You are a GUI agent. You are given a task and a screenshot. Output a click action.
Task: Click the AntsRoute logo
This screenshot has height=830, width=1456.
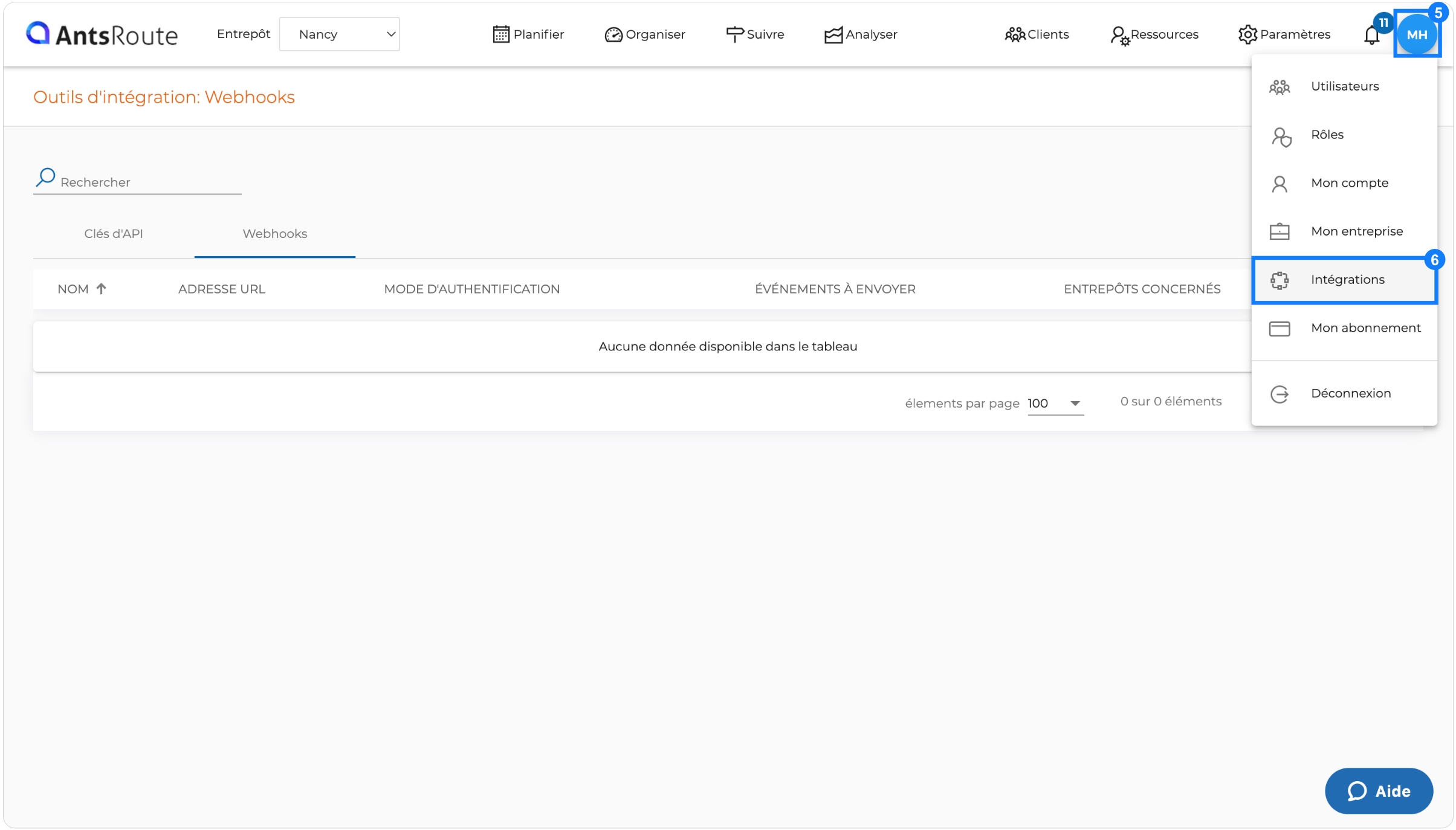[102, 34]
